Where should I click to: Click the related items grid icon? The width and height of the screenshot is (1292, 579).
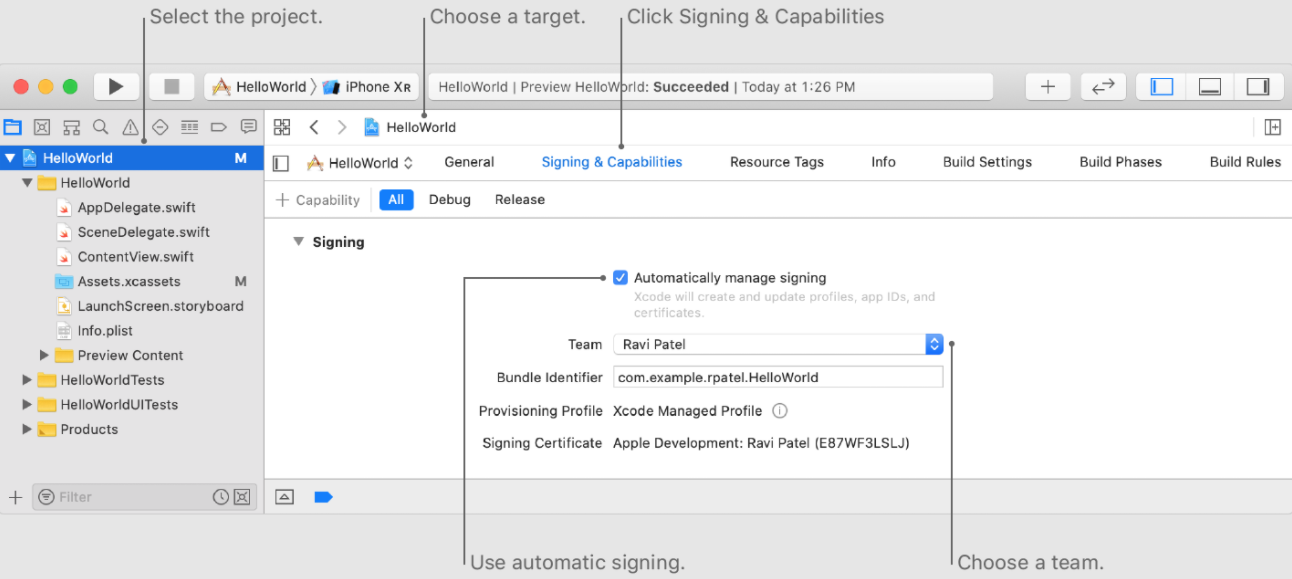(282, 127)
